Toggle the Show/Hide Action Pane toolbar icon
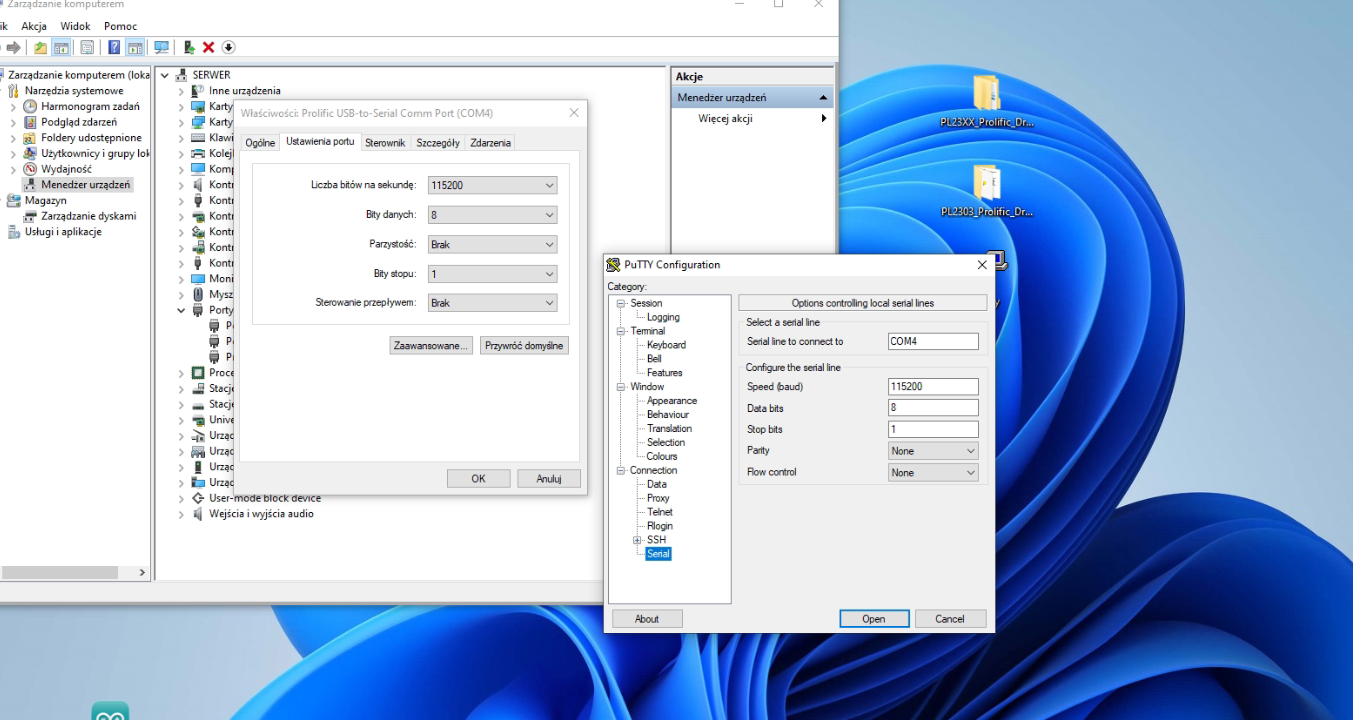The width and height of the screenshot is (1353, 720). [x=134, y=47]
